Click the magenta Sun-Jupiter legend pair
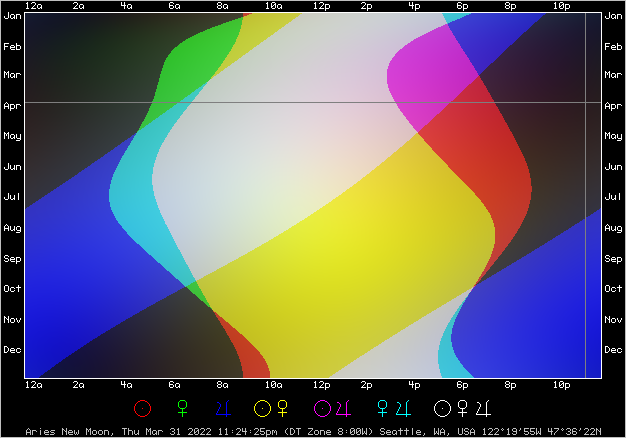This screenshot has height=438, width=626. (331, 408)
